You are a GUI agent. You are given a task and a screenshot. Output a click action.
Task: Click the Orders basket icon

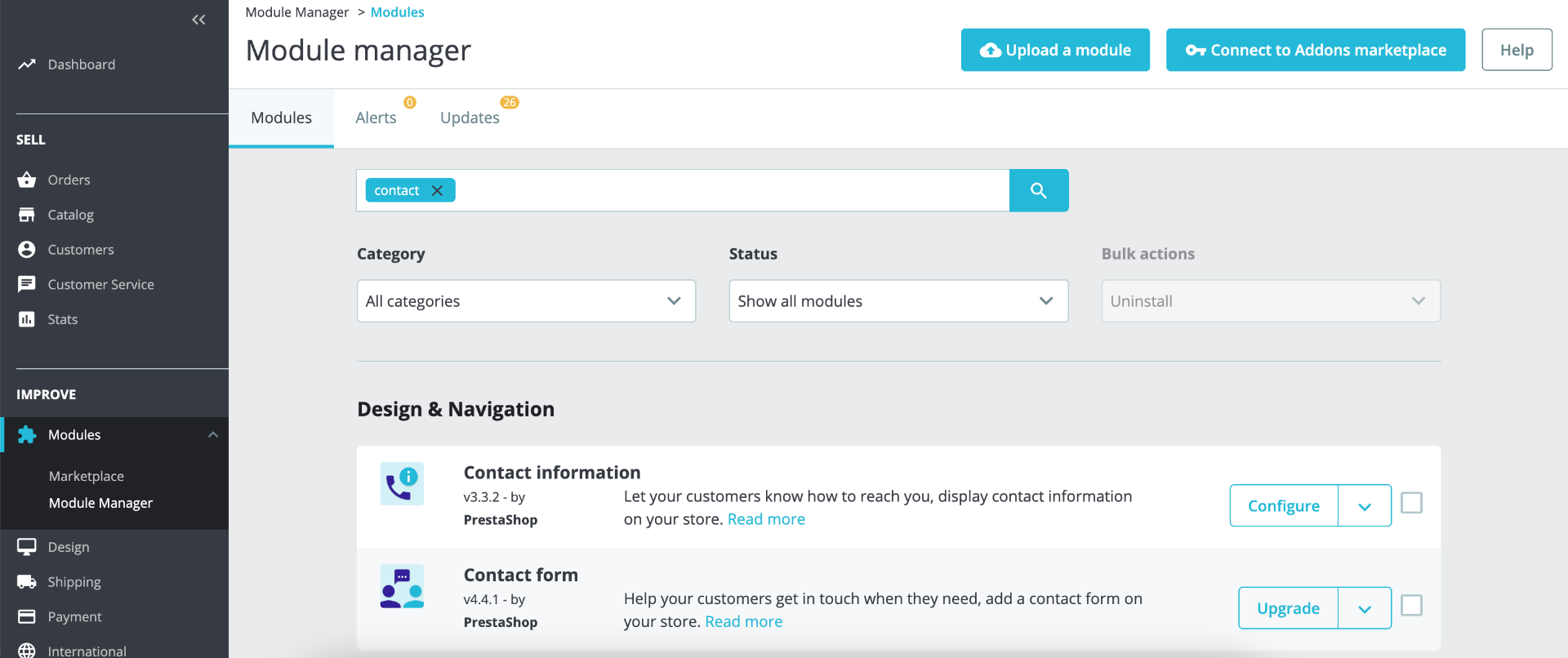click(x=27, y=180)
